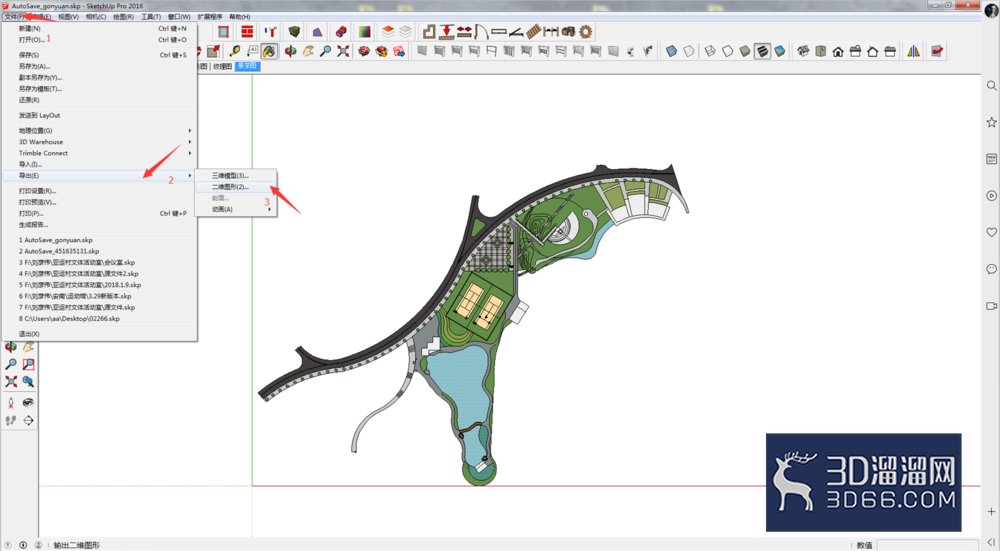Open recent file ending 02266.skp
Viewport: 1000px width, 551px height.
pyautogui.click(x=99, y=318)
